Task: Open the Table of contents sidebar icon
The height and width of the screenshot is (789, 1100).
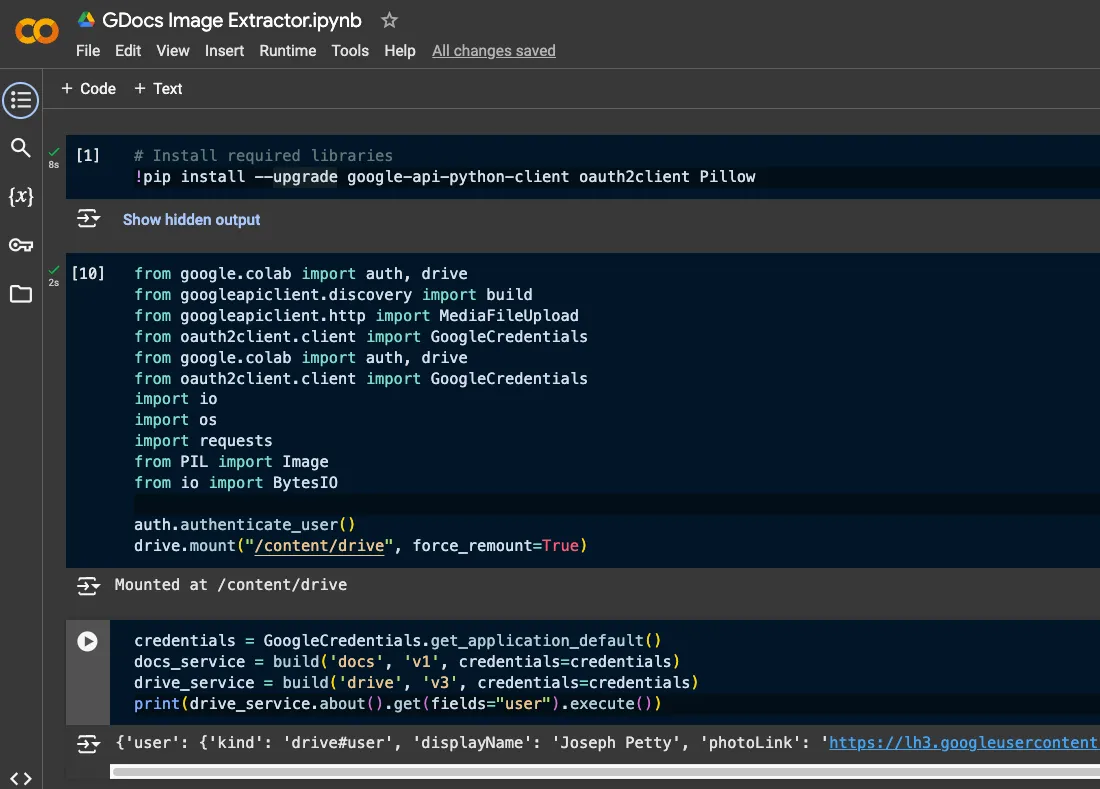Action: [x=20, y=100]
